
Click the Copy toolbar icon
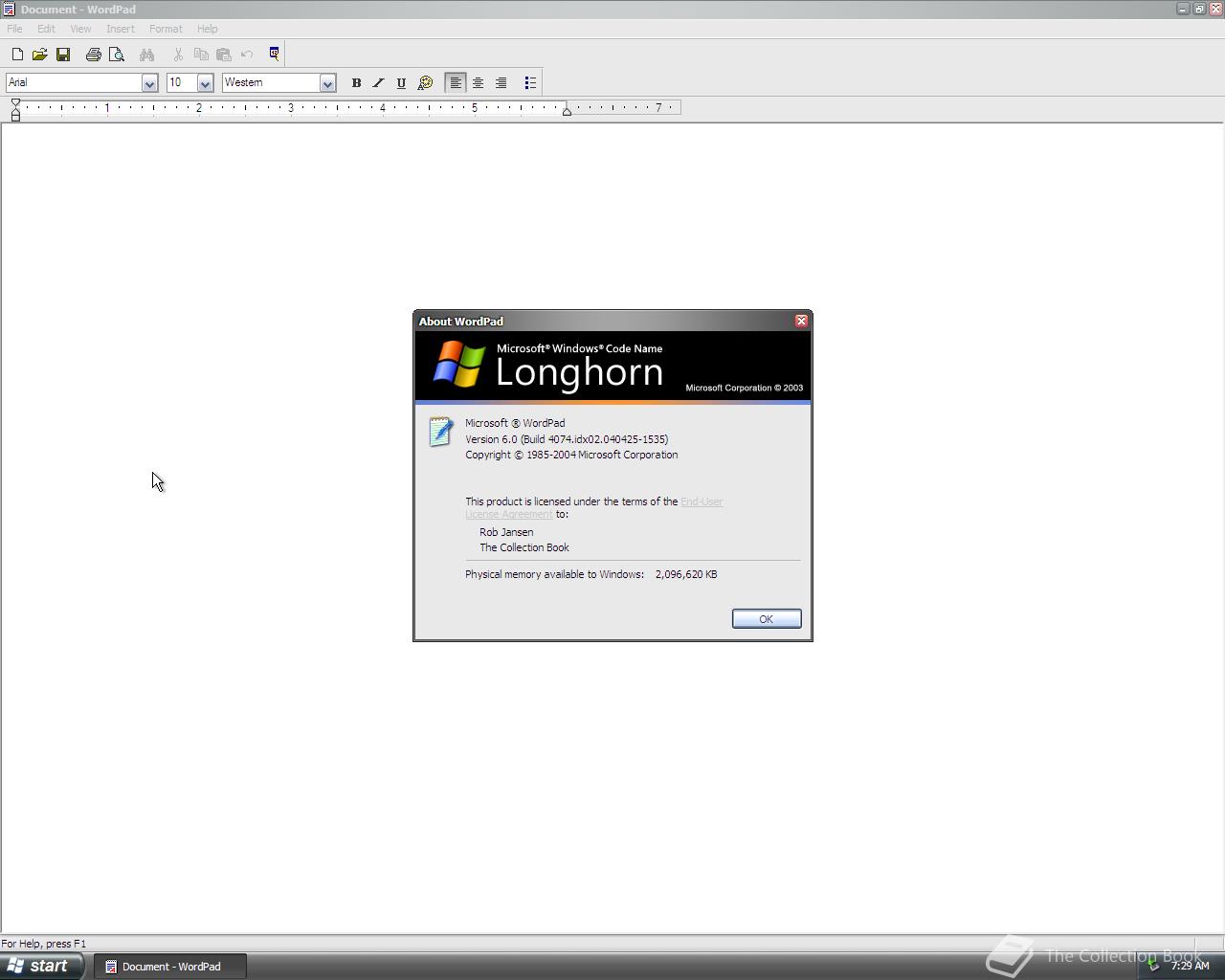(201, 55)
